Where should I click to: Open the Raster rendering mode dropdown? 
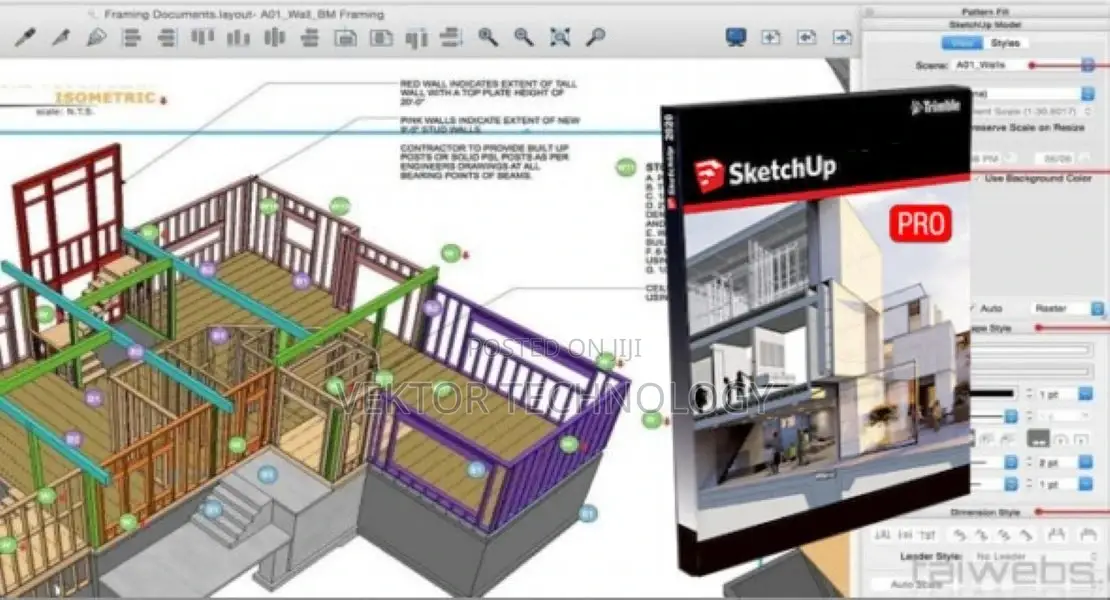(1097, 308)
